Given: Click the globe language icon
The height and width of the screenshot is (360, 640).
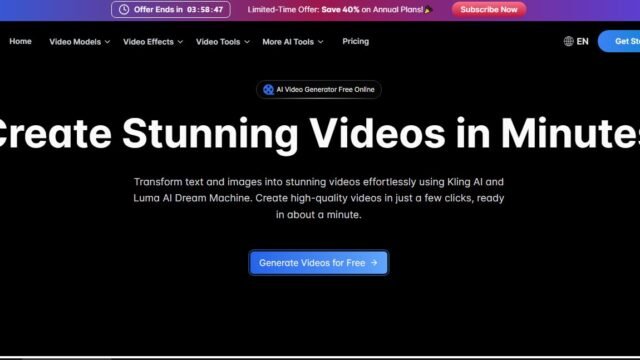Looking at the screenshot, I should [x=569, y=41].
